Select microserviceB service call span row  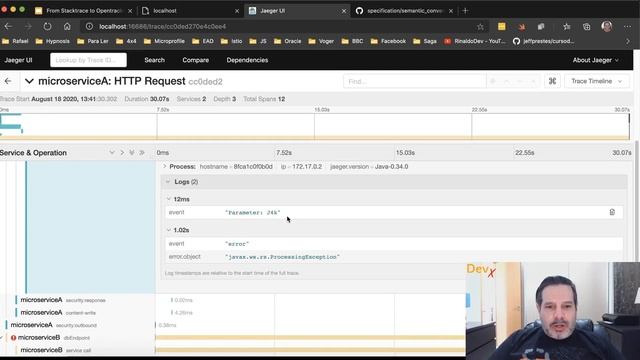[x=78, y=350]
